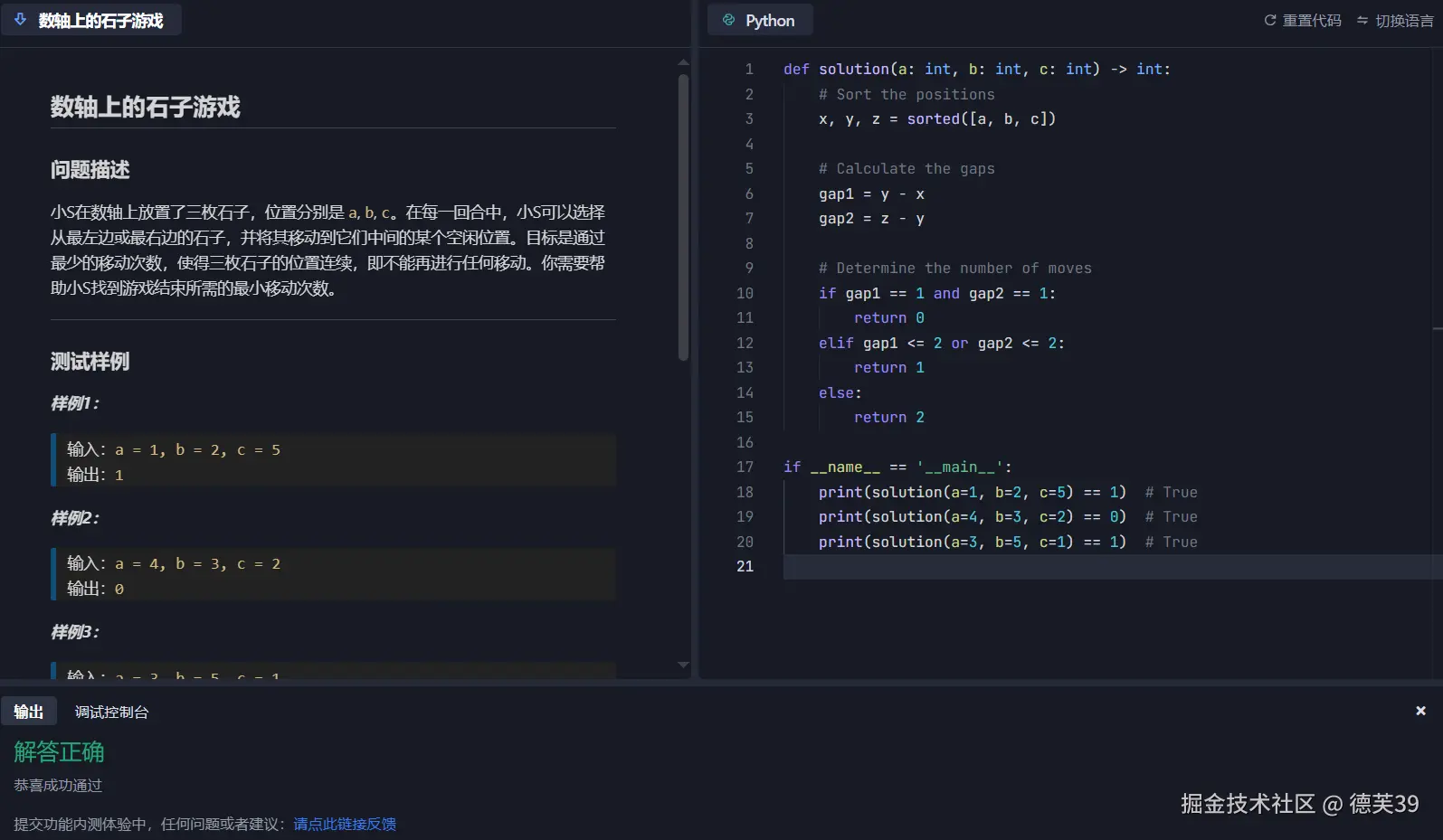Click the scroll-down arrow of the description panel
Image resolution: width=1443 pixels, height=840 pixels.
pos(683,665)
